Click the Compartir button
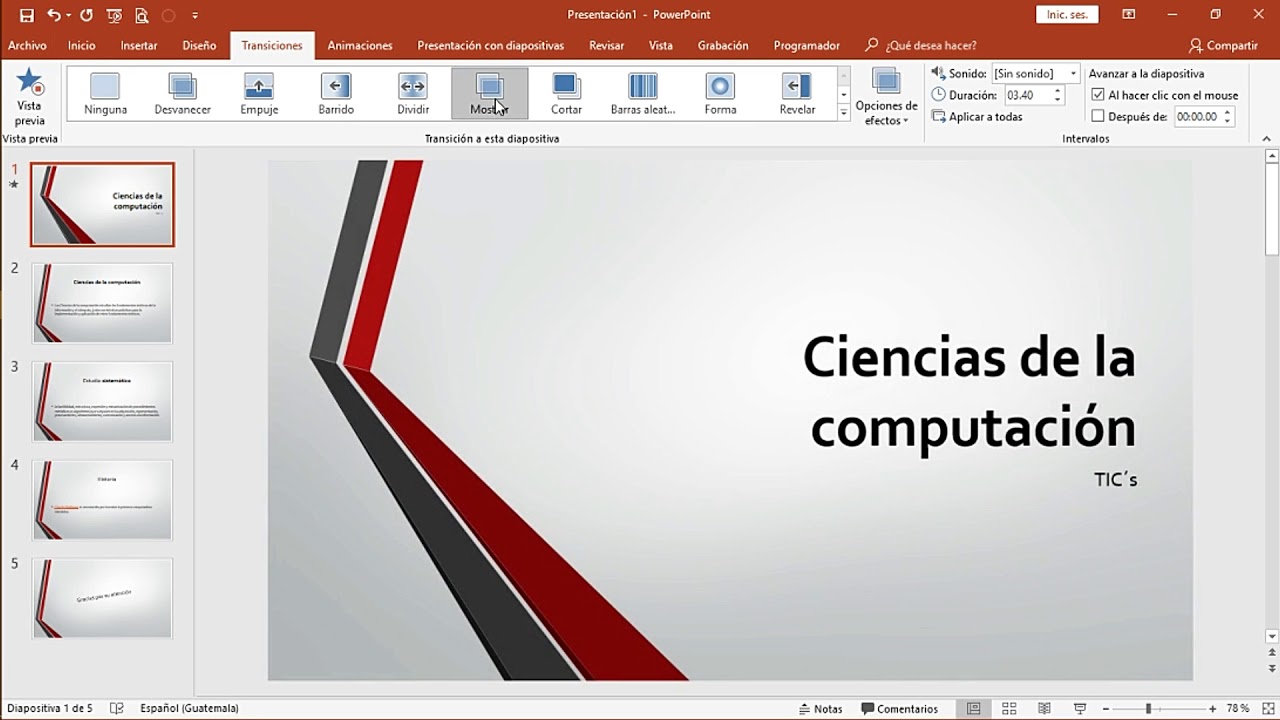 pos(1223,45)
